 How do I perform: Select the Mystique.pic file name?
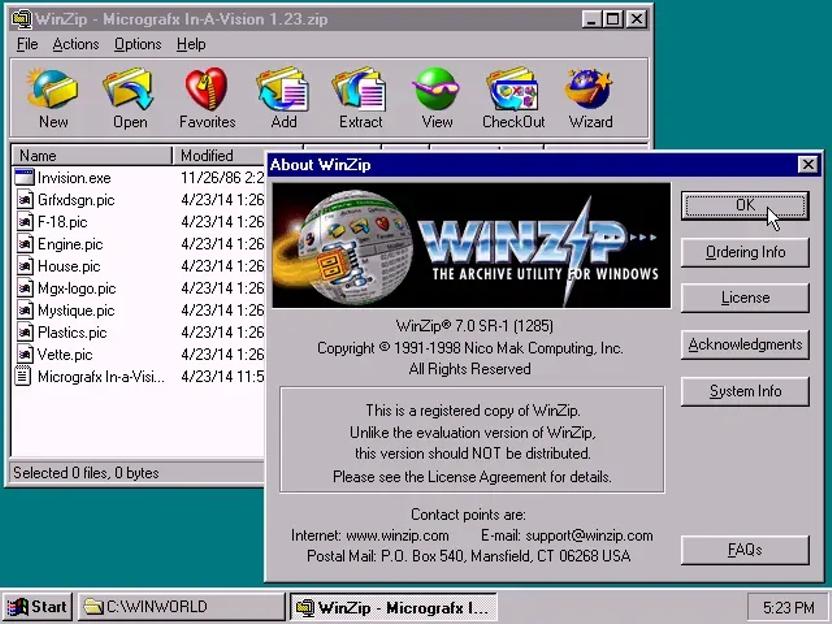point(76,310)
